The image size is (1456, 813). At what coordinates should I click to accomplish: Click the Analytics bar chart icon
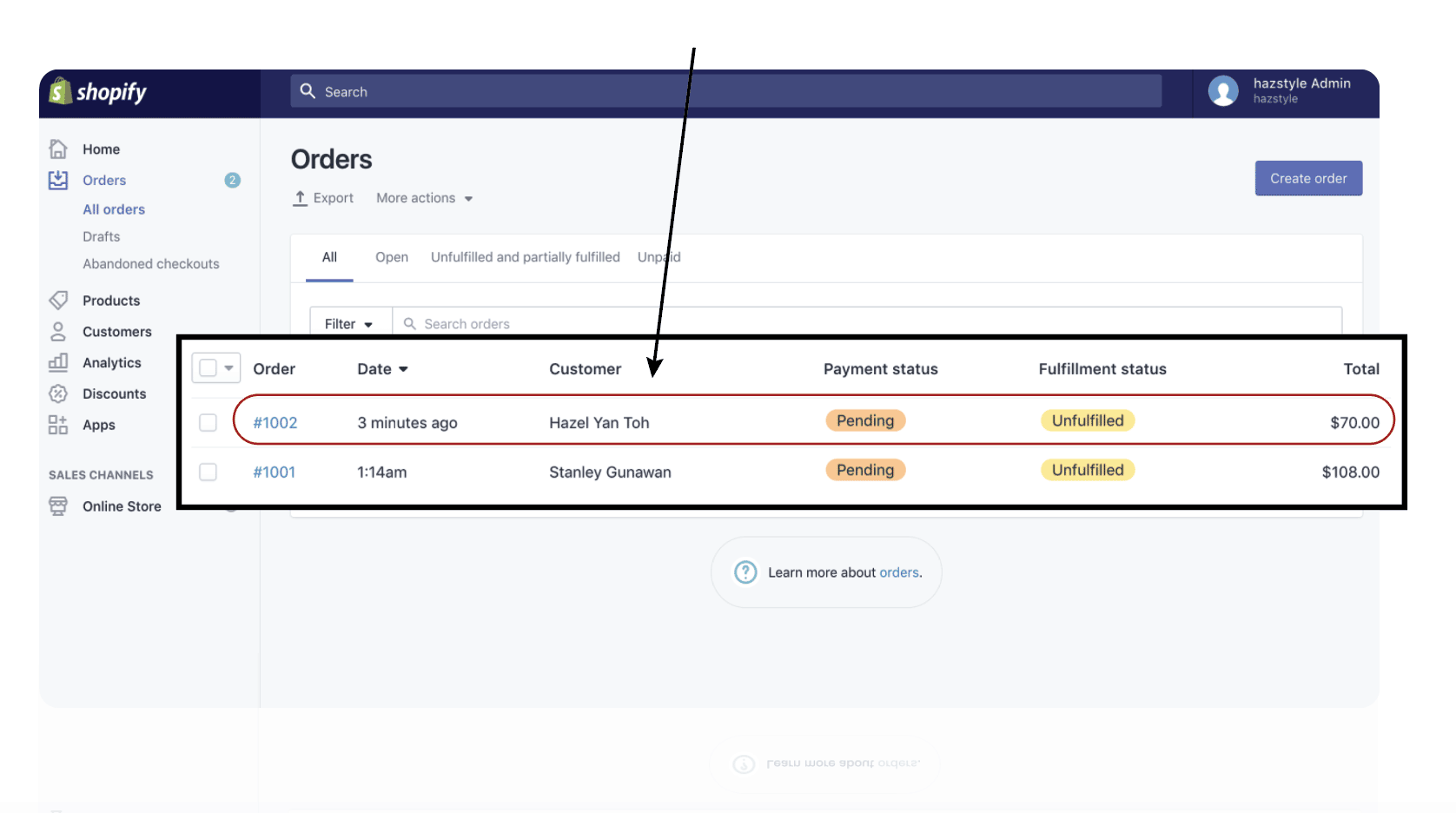tap(58, 363)
